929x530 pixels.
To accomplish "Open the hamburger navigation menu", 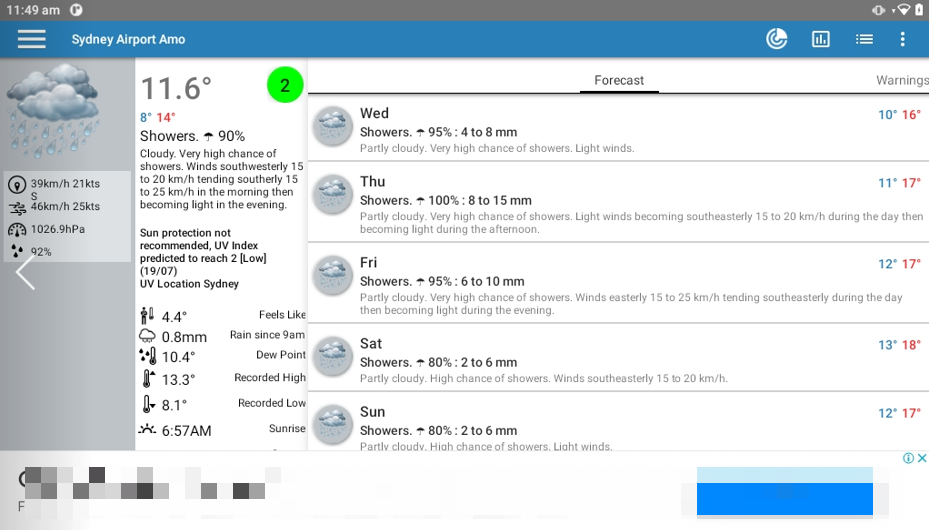I will tap(31, 39).
